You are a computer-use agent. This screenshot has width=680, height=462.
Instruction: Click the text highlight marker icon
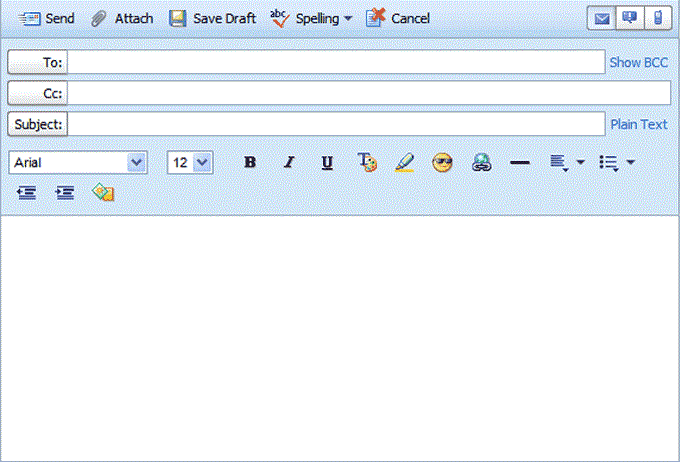[x=404, y=162]
